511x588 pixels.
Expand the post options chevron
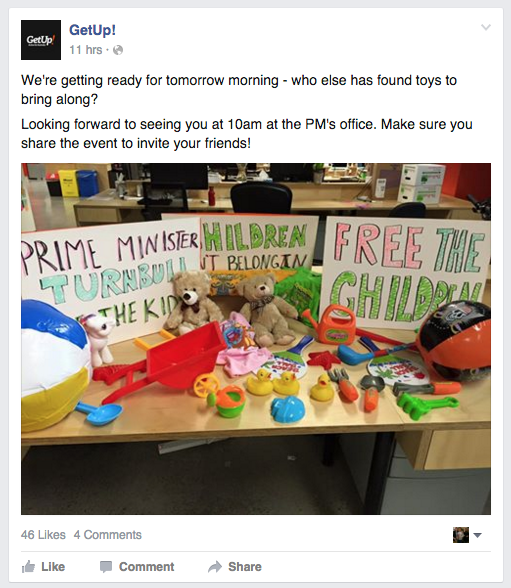click(x=486, y=27)
